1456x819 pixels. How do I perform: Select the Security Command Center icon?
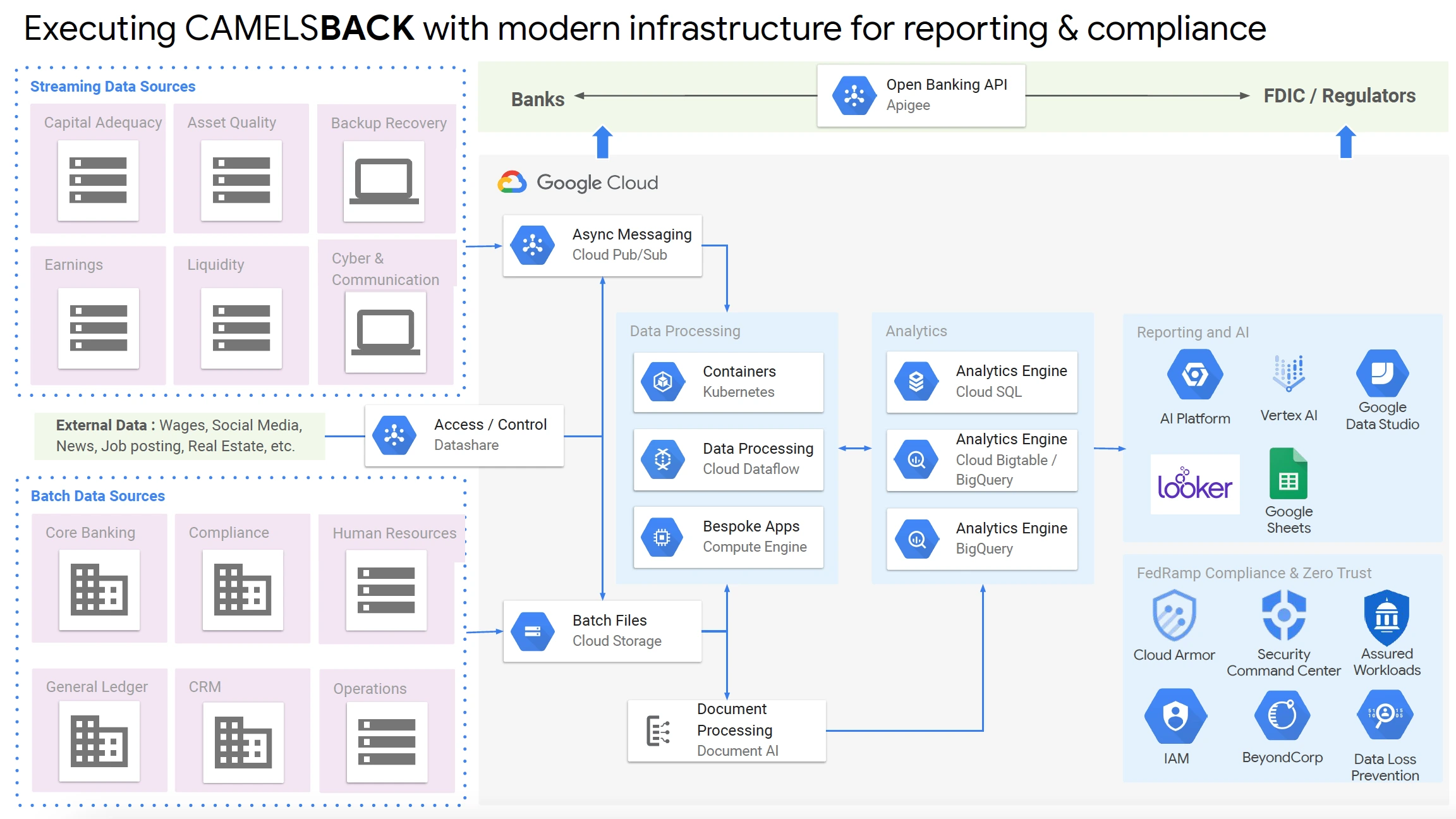[1283, 615]
